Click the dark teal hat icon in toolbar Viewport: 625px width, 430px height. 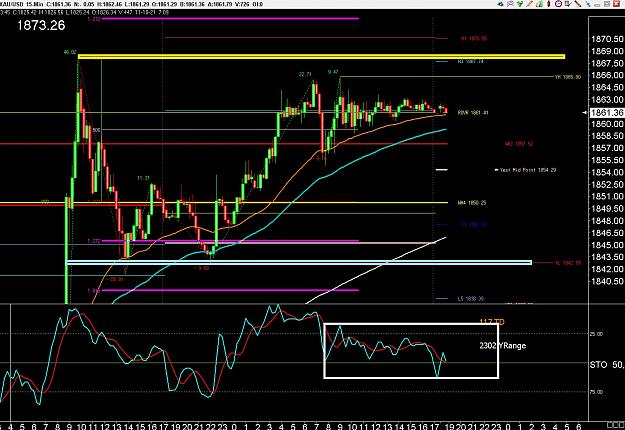[x=500, y=4]
